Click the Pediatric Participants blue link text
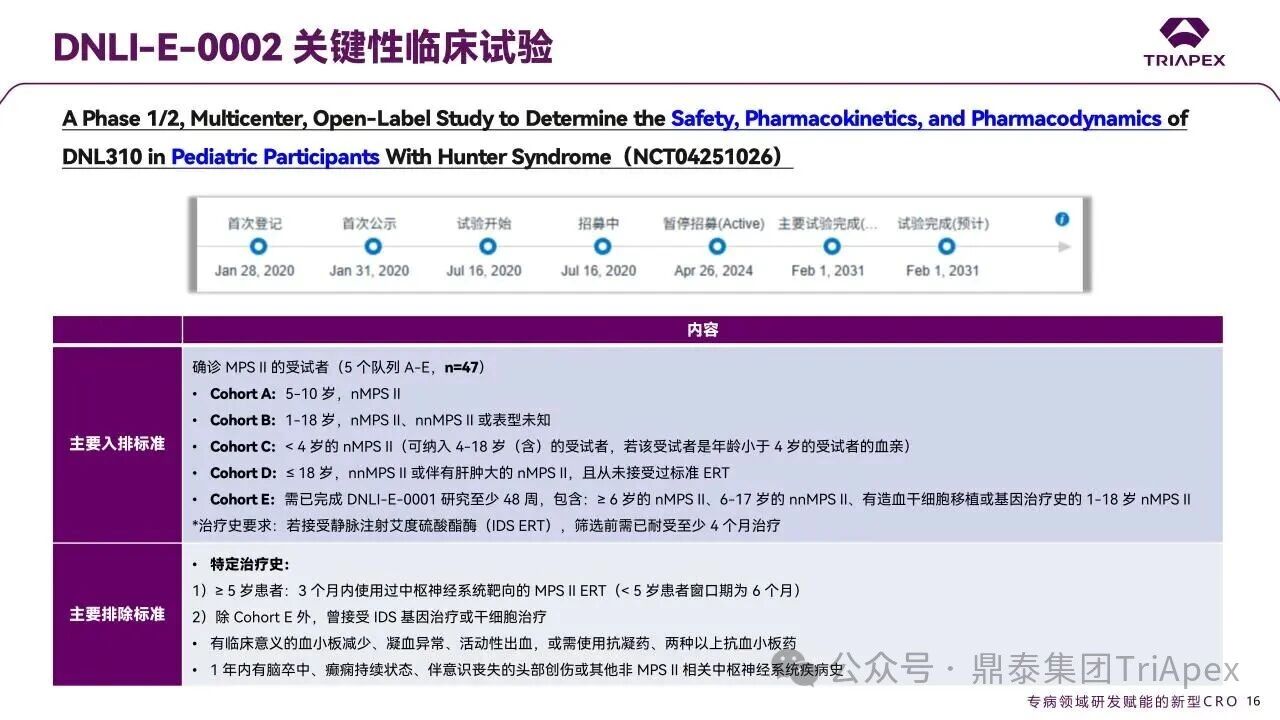 275,157
